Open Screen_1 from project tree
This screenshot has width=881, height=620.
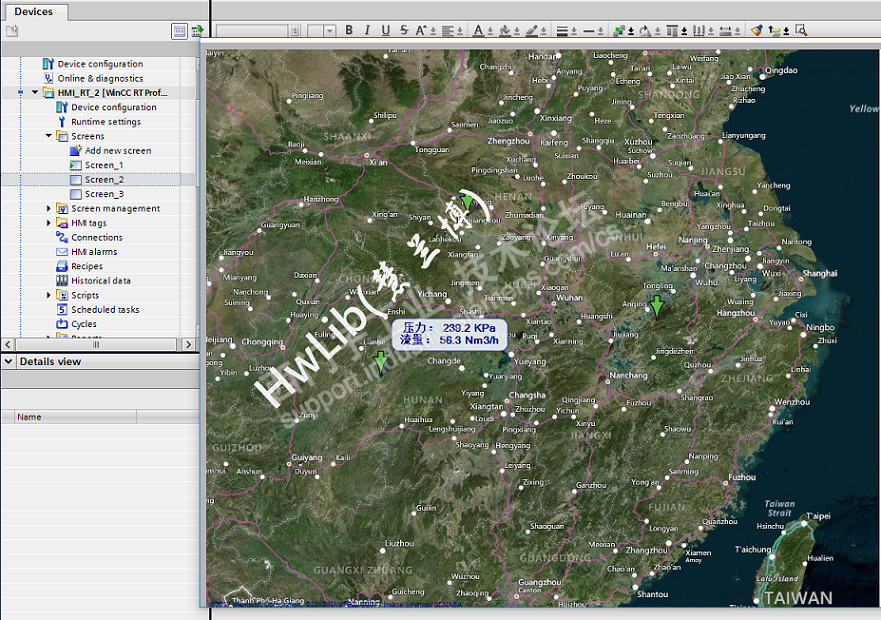[x=103, y=165]
